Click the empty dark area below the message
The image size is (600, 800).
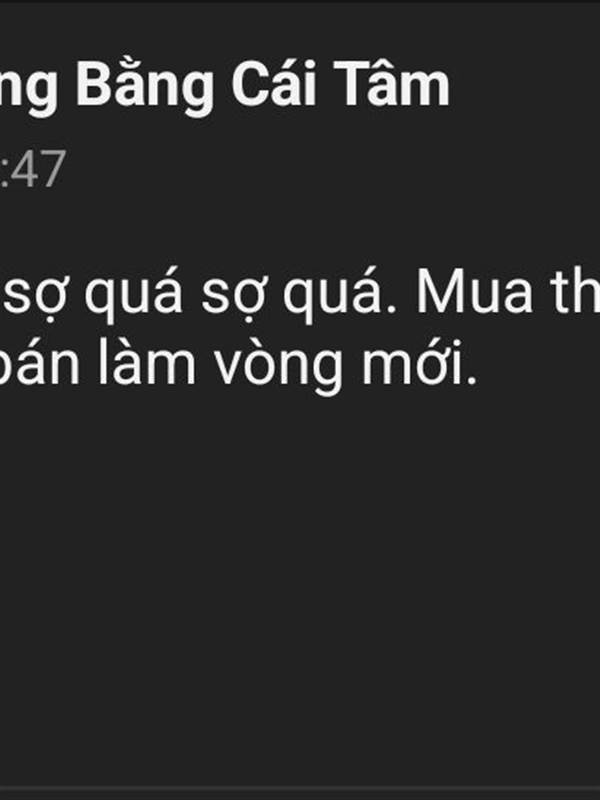[x=300, y=587]
